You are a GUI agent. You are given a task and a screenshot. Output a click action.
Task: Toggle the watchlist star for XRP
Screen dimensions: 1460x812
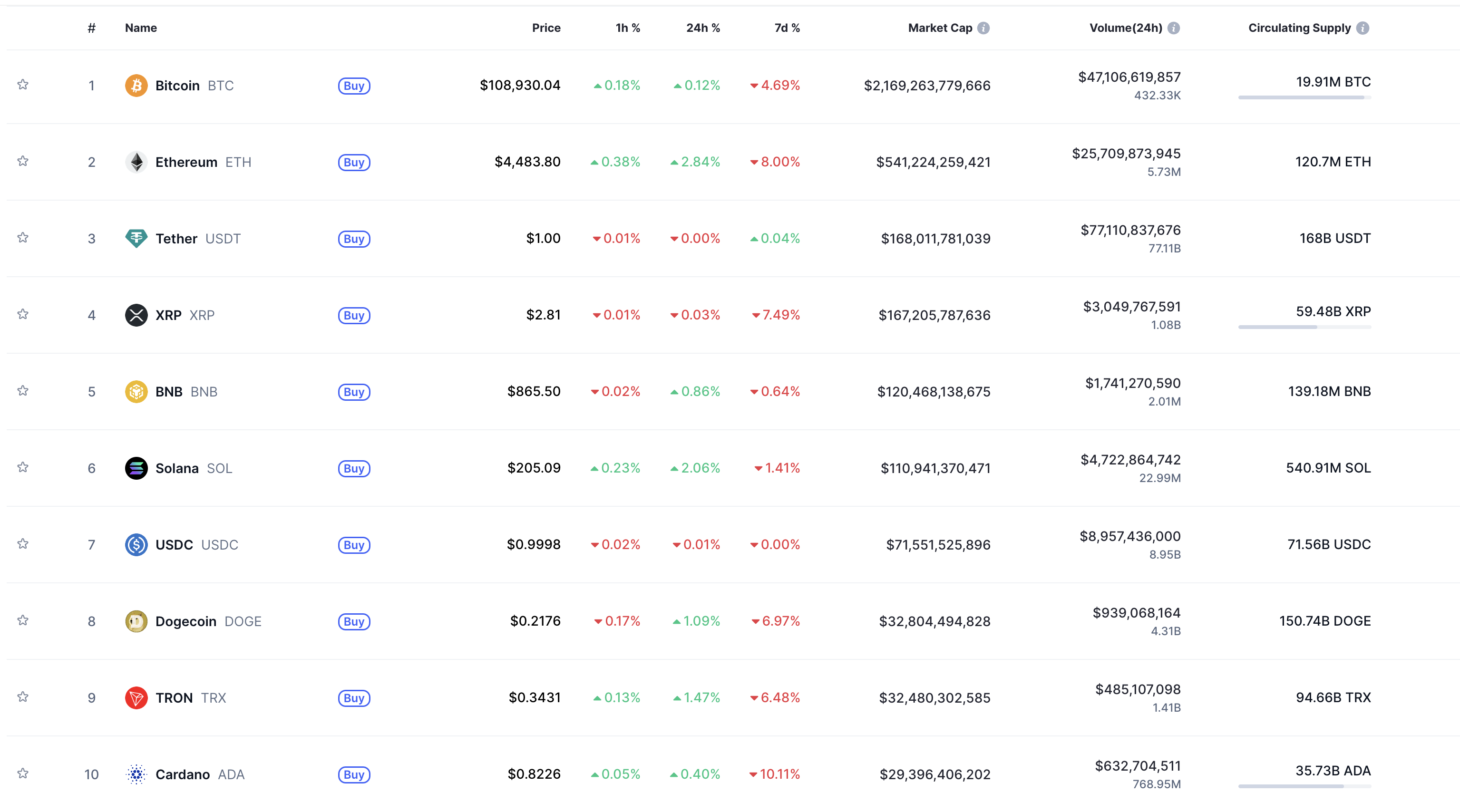click(x=23, y=314)
